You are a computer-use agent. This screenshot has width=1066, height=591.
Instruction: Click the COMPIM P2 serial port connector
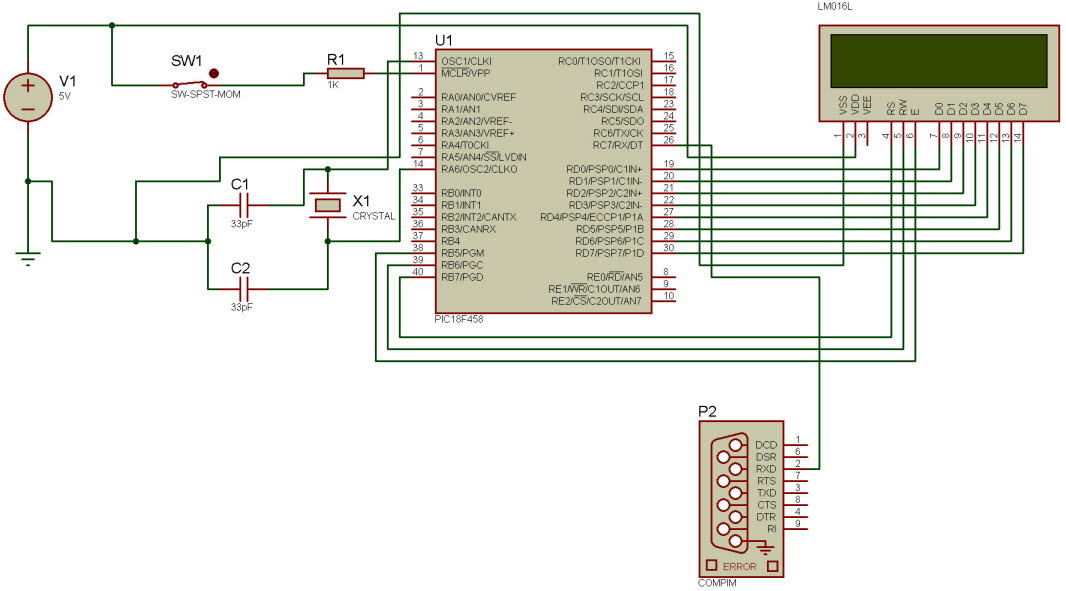[741, 499]
